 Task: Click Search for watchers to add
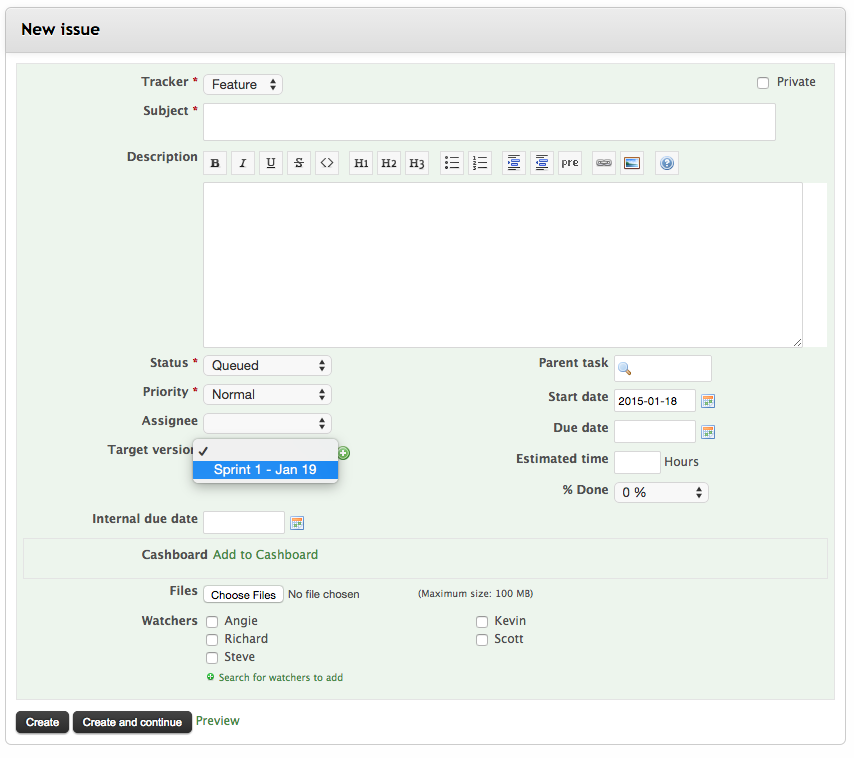[x=280, y=677]
